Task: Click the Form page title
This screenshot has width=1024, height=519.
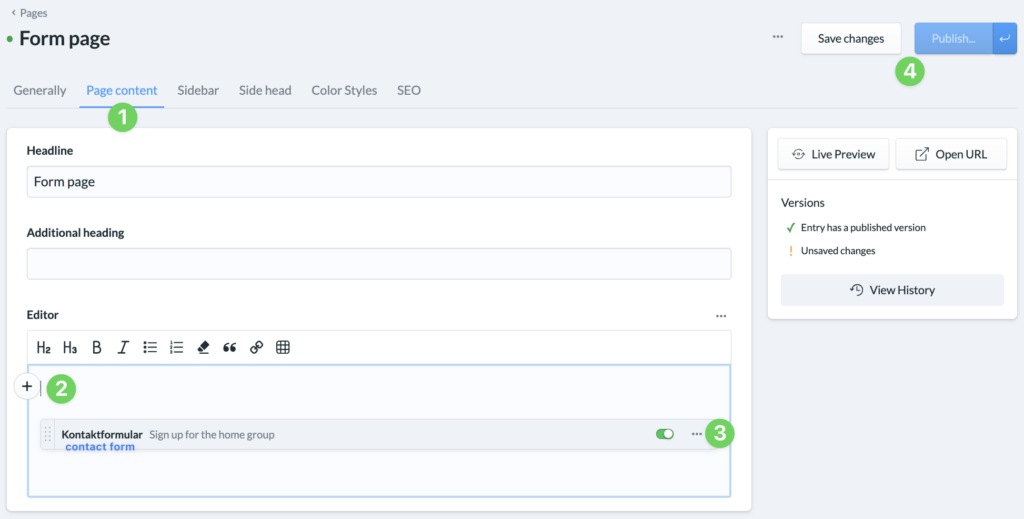Action: (x=65, y=39)
